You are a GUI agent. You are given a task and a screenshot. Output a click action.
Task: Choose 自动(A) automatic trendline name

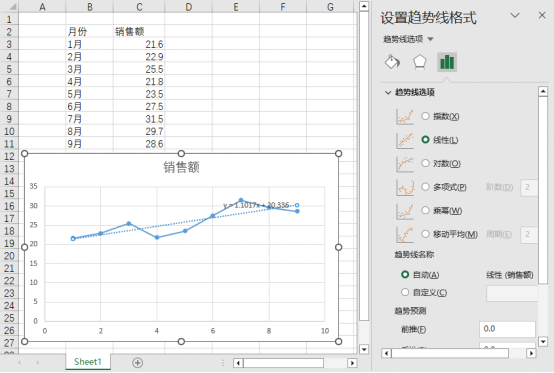coord(405,274)
